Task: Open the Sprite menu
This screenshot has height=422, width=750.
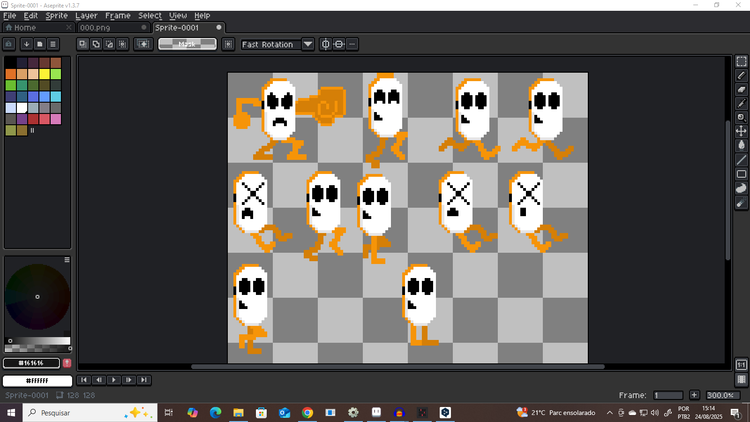Action: pos(56,16)
